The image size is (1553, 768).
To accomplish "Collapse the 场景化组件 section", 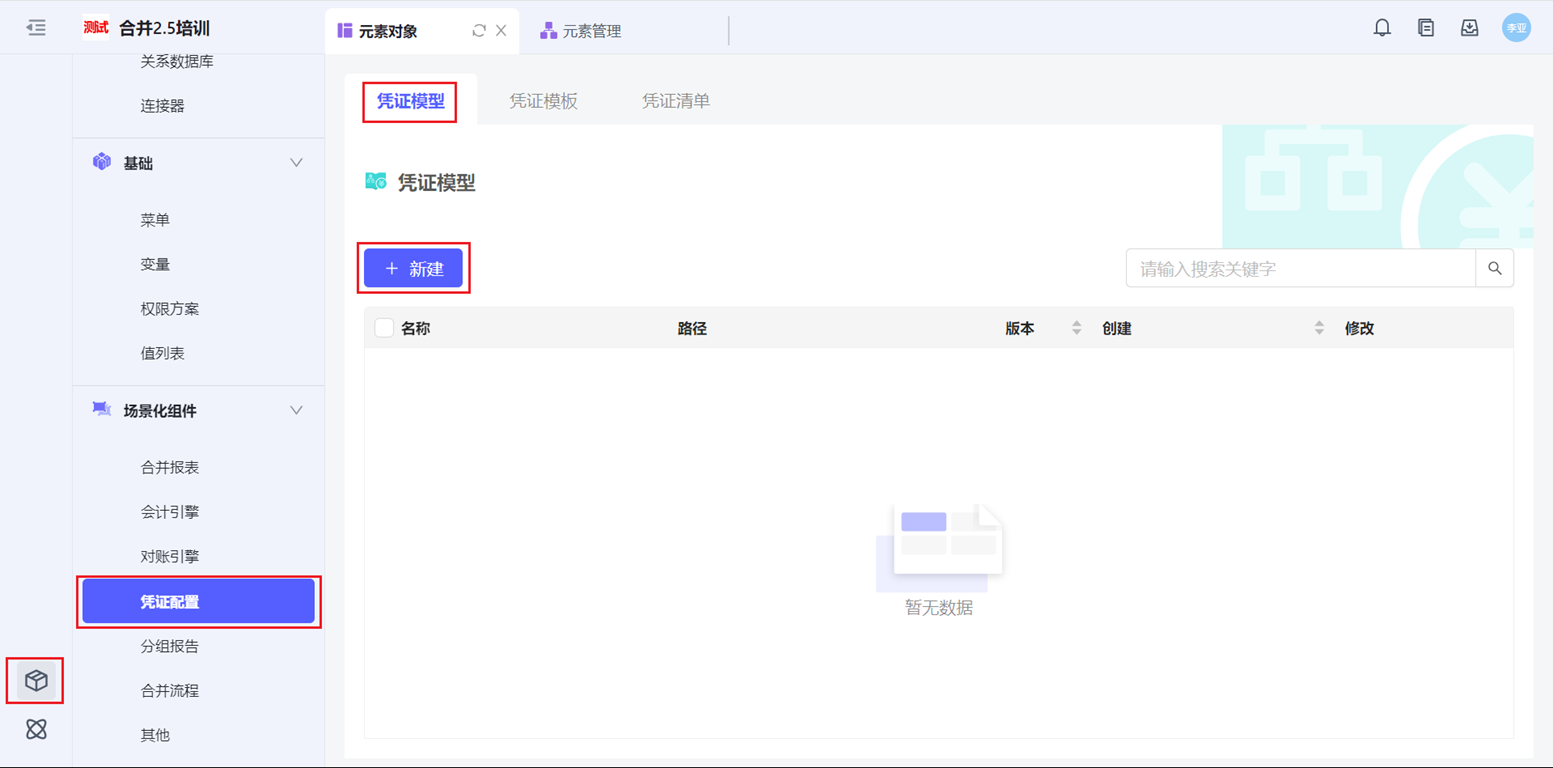I will (296, 411).
